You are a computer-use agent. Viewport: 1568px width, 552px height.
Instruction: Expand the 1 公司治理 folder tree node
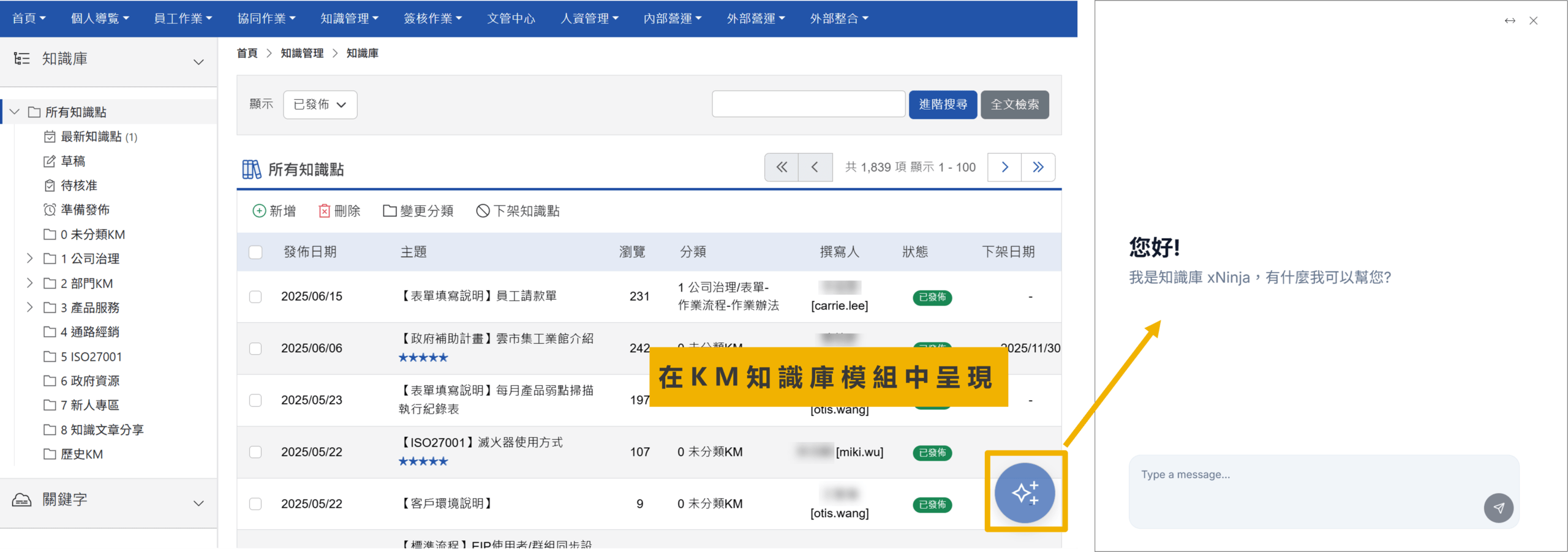pyautogui.click(x=29, y=259)
